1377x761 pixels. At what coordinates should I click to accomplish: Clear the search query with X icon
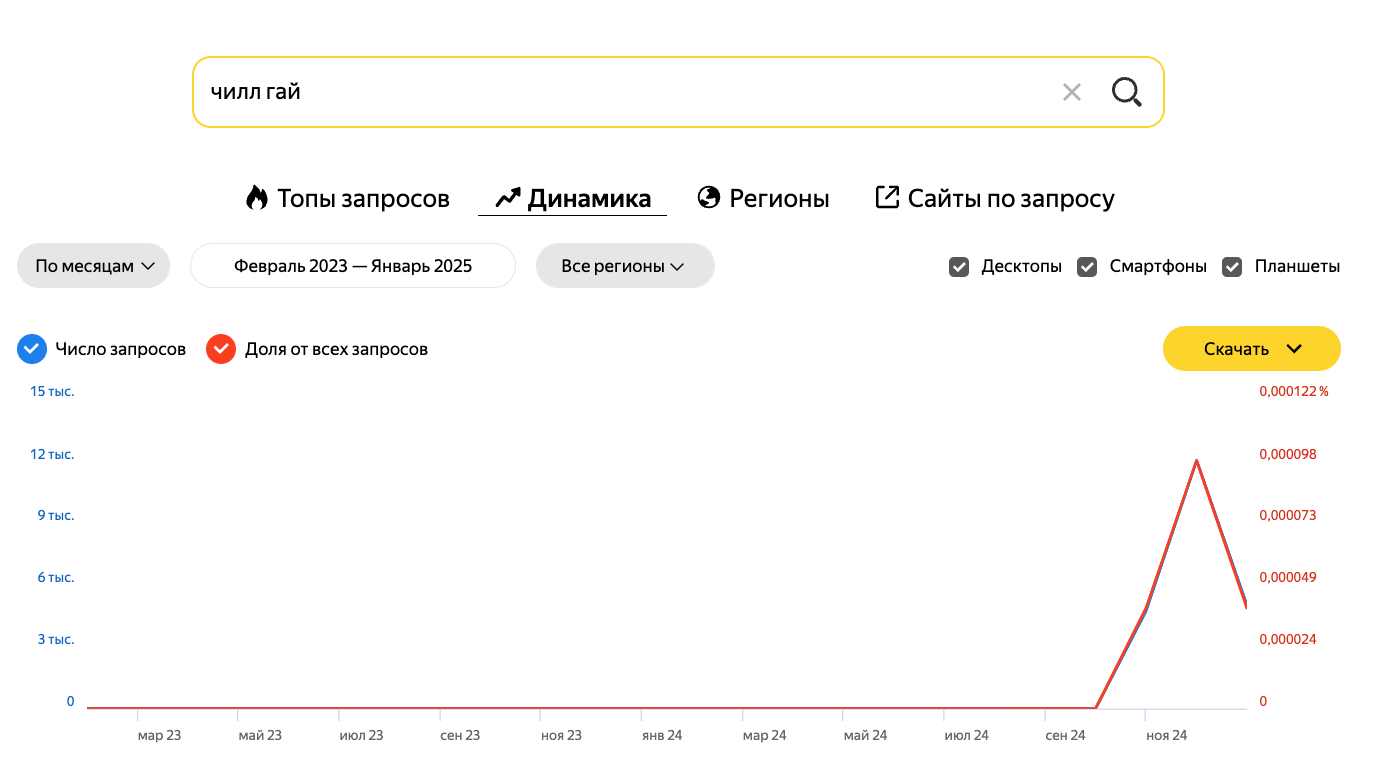pos(1071,93)
